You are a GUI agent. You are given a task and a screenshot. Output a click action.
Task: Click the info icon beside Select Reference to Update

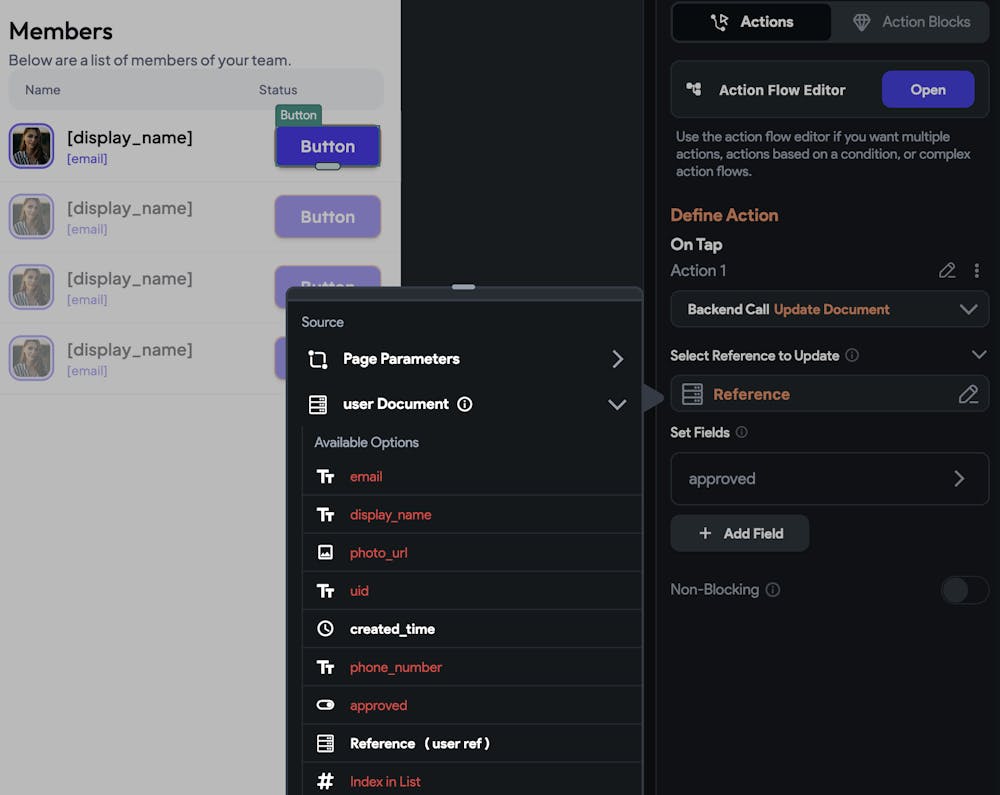[852, 355]
